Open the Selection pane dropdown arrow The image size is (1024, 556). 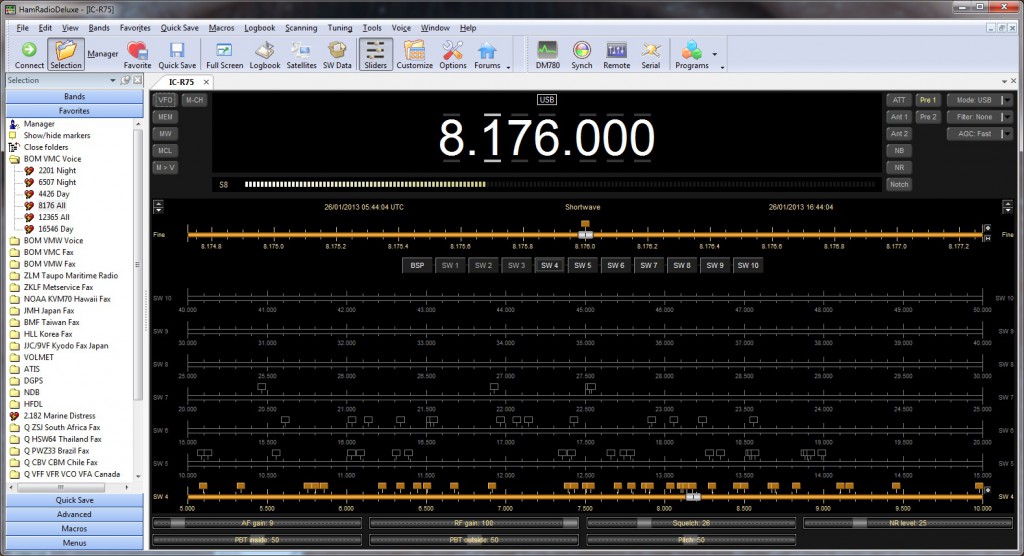point(113,80)
